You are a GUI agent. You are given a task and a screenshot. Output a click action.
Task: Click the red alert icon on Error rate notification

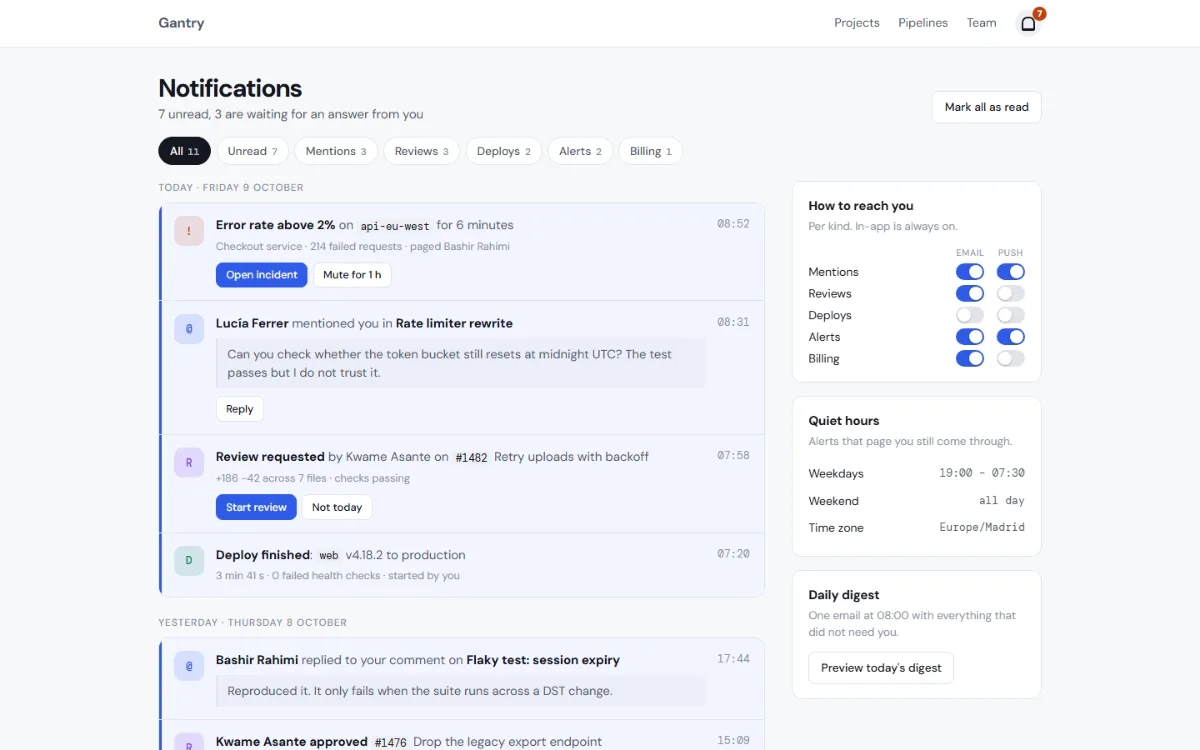[189, 231]
